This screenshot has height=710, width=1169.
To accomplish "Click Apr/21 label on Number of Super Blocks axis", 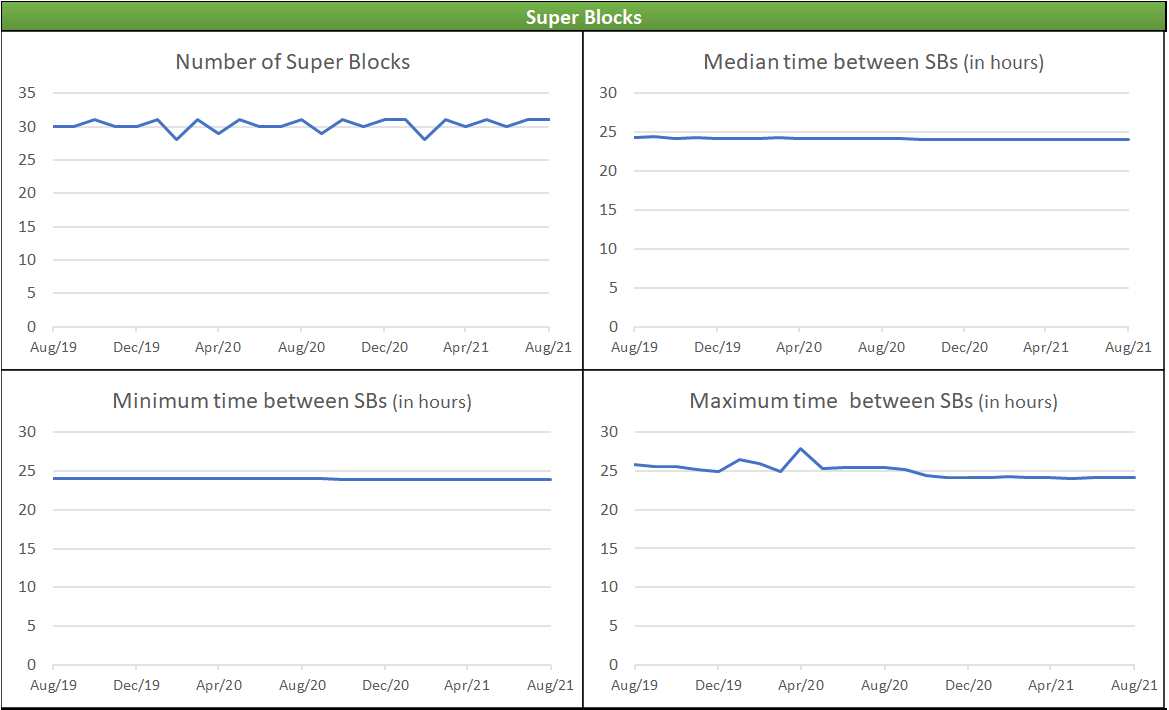I will click(466, 347).
